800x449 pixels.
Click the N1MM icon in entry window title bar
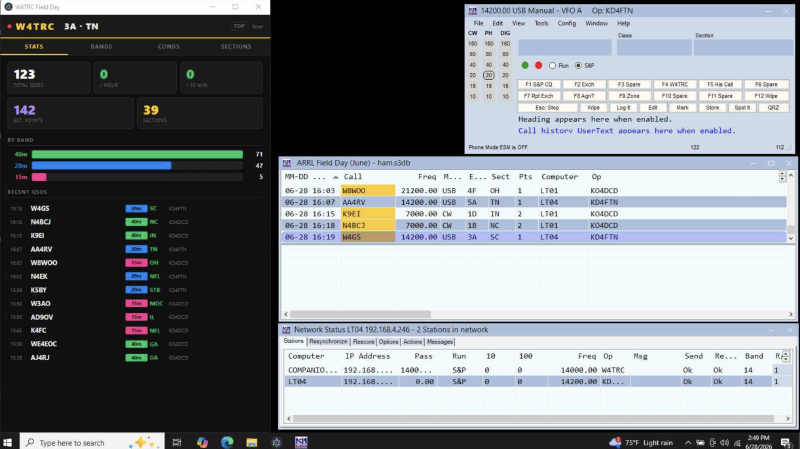(472, 11)
